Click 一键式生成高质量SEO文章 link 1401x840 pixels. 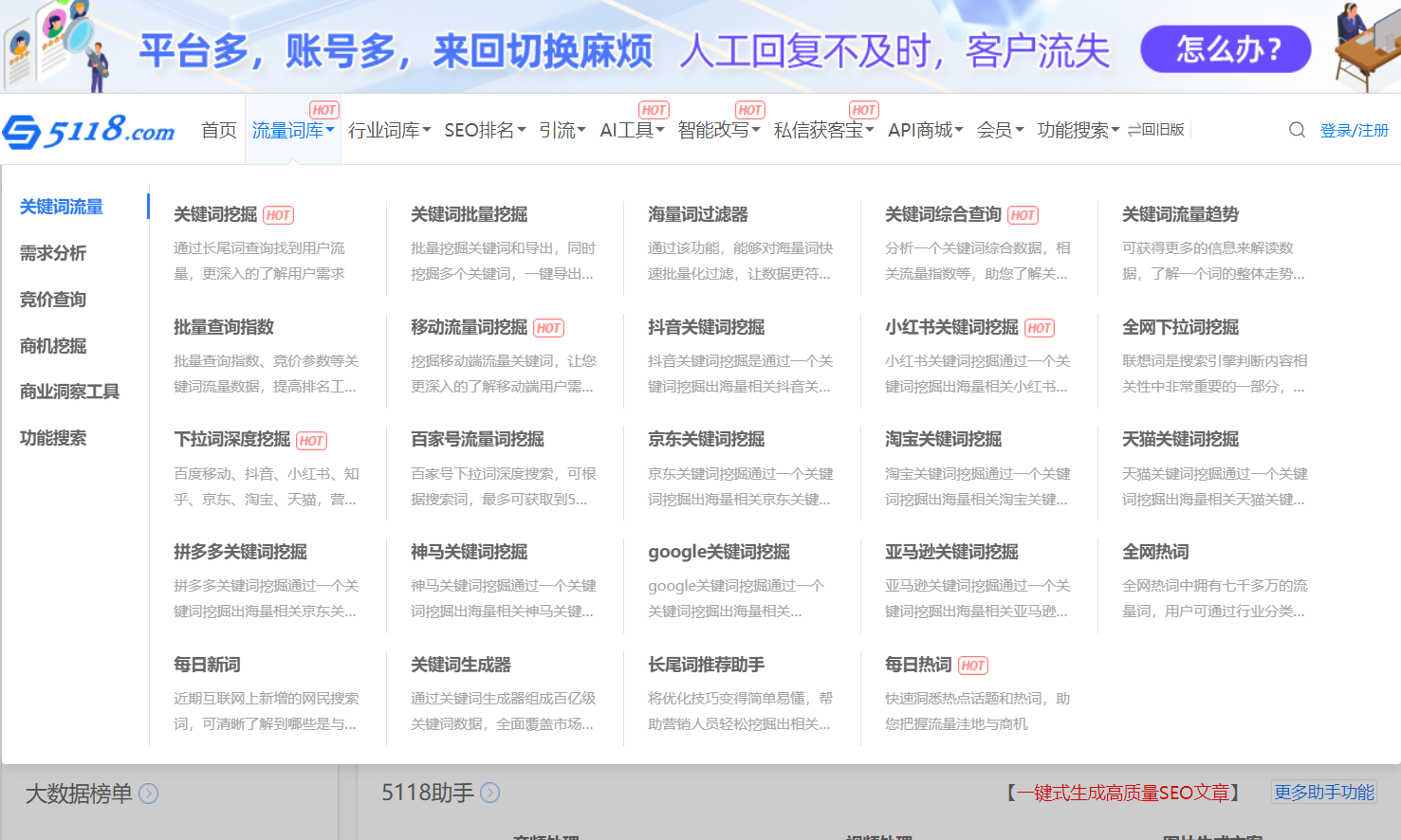coord(1123,793)
